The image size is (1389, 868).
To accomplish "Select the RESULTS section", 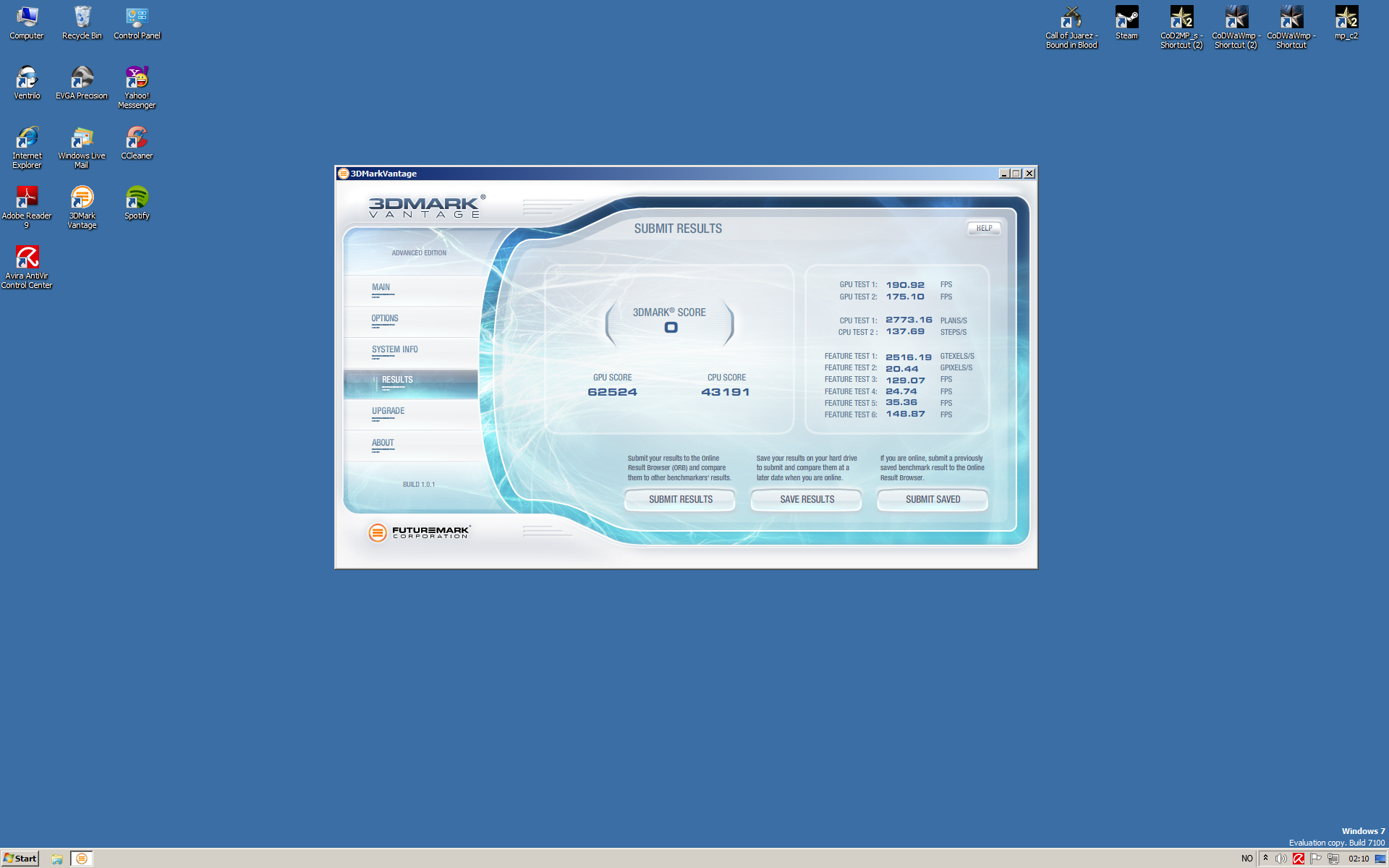I will coord(410,383).
